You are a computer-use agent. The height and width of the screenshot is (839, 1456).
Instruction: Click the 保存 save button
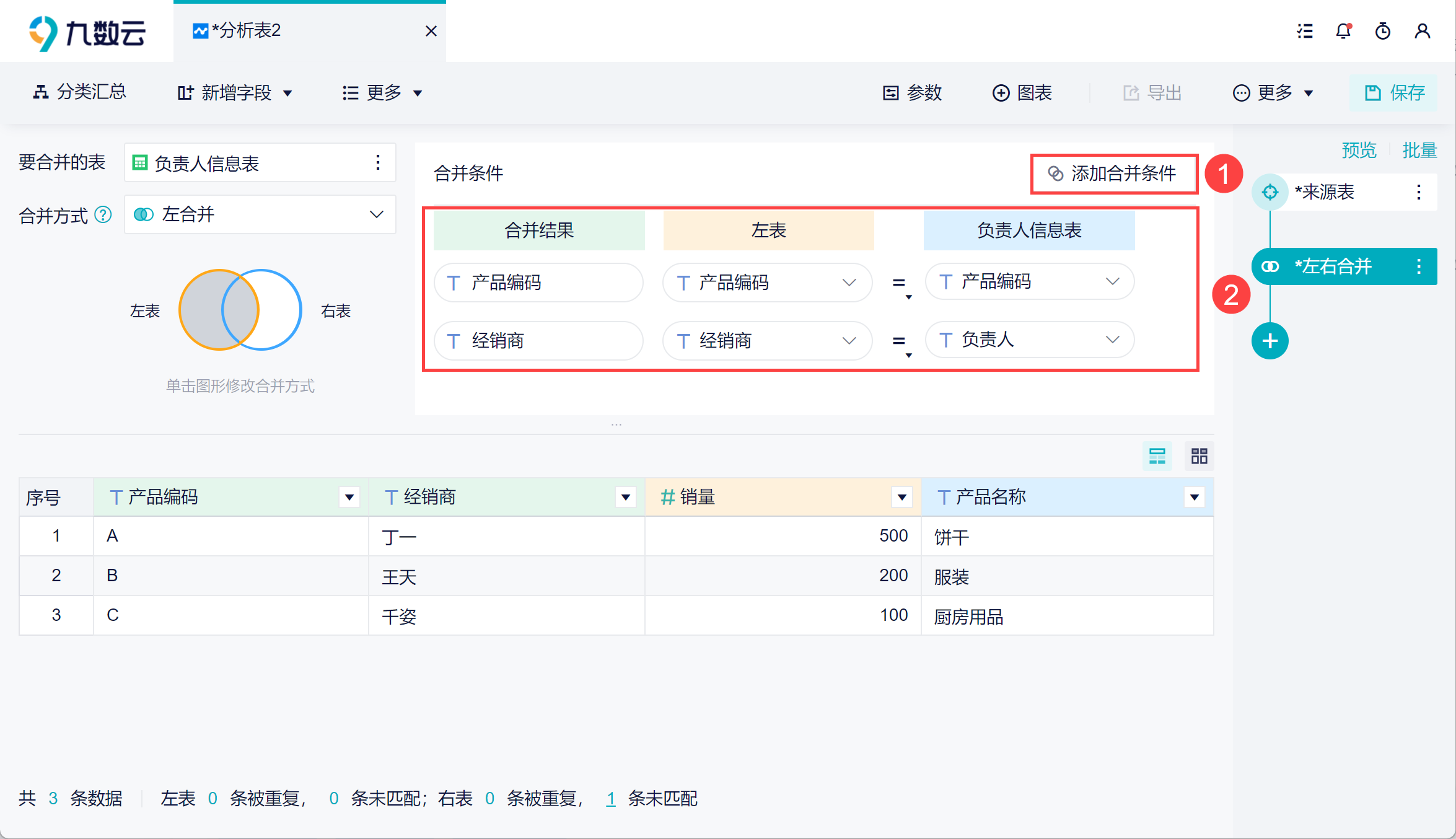pos(1394,93)
